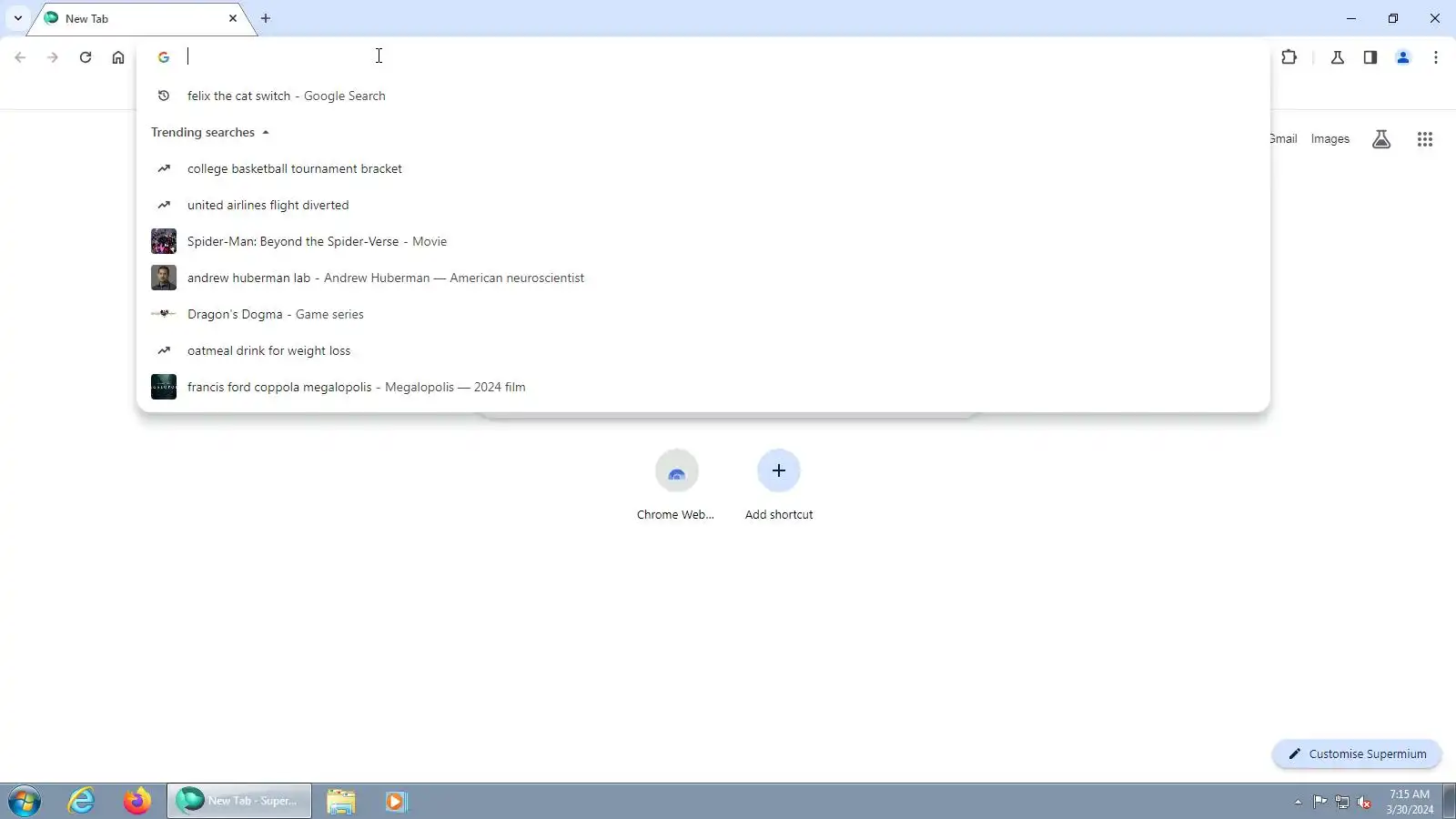Collapse the Trending searches section

click(x=210, y=132)
